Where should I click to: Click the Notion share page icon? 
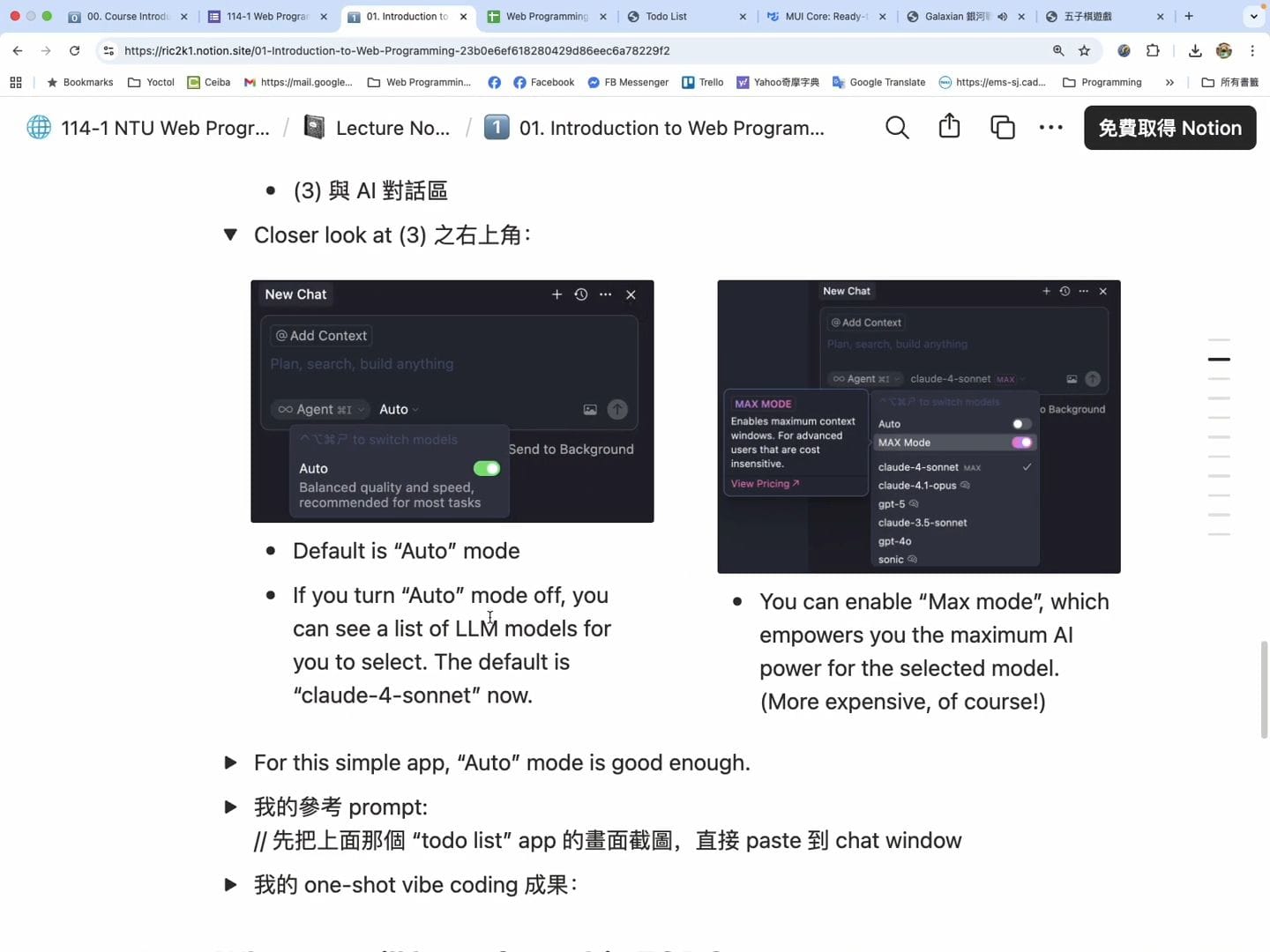949,127
